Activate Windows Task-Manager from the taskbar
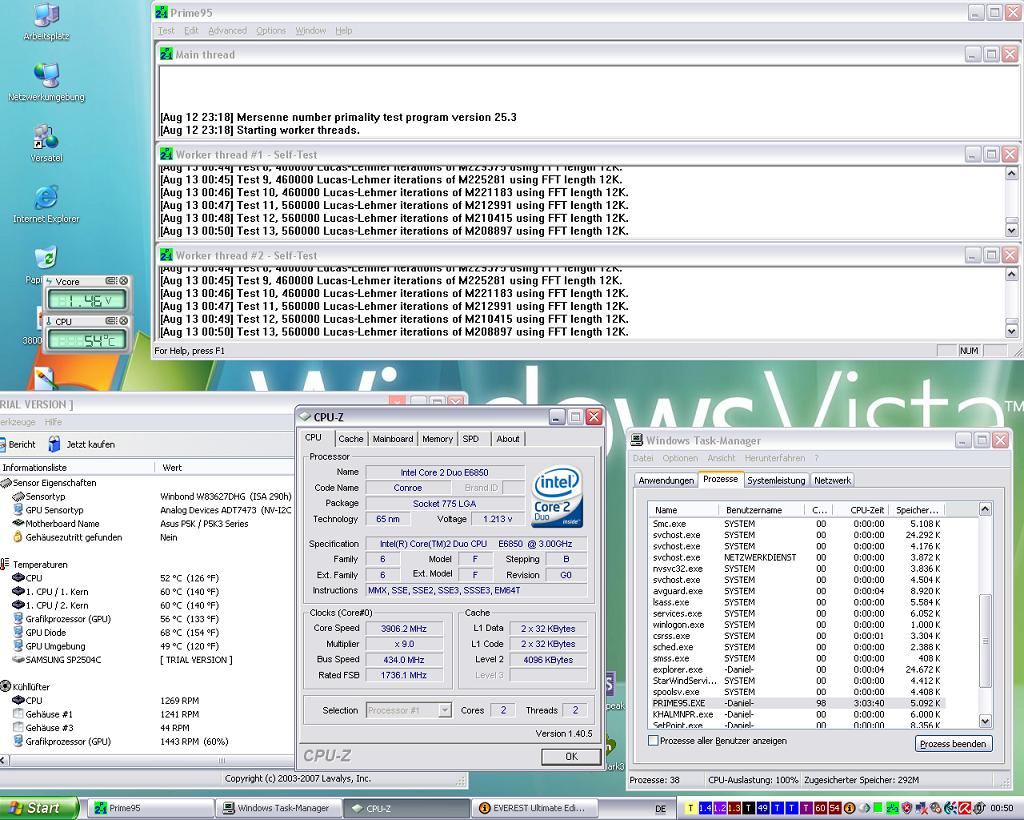The height and width of the screenshot is (820, 1024). pyautogui.click(x=278, y=808)
